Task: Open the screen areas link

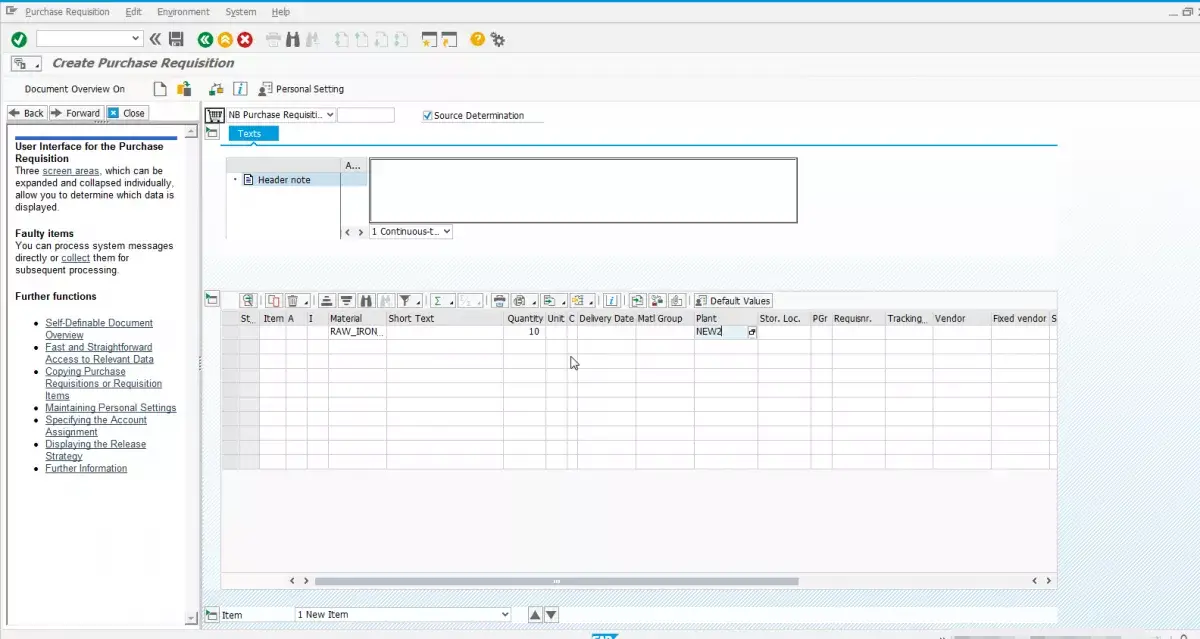Action: [71, 171]
